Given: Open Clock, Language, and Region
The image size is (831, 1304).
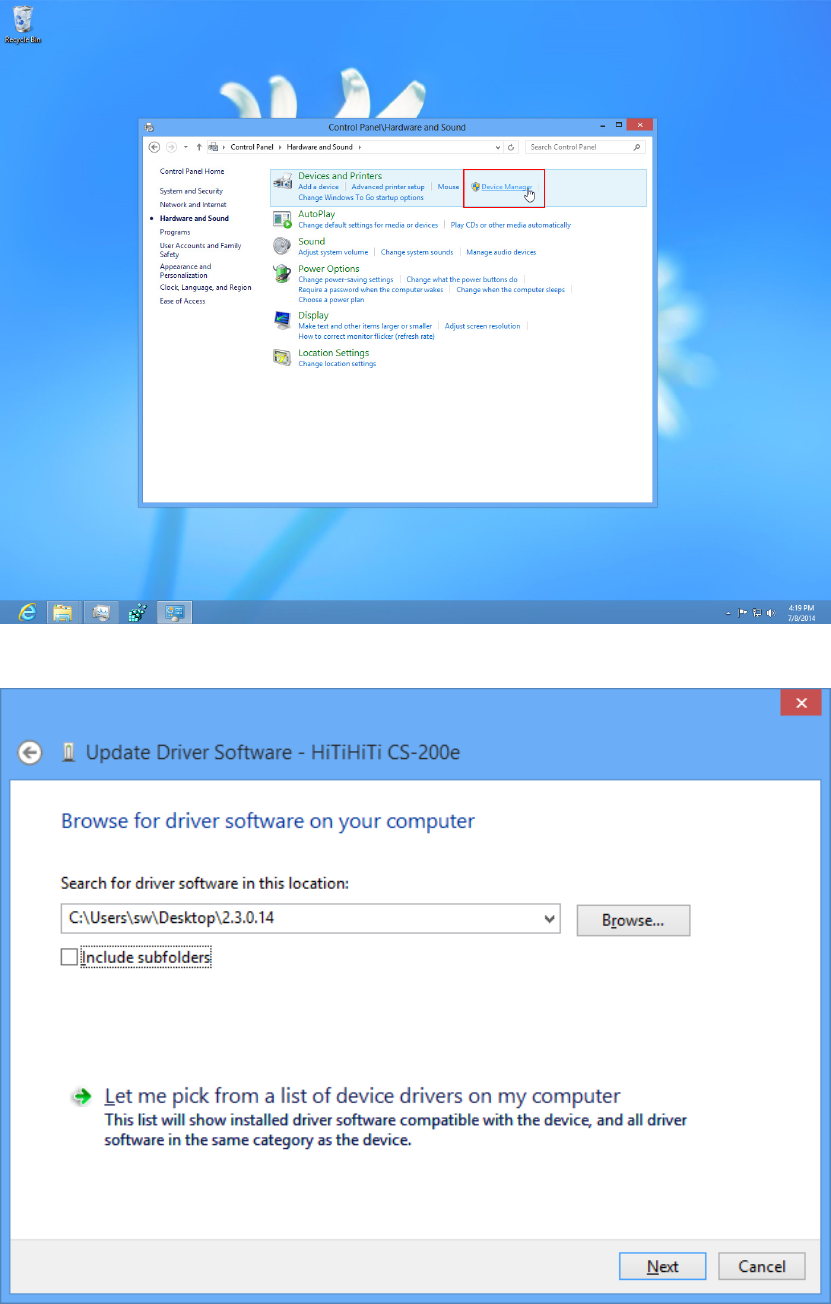Looking at the screenshot, I should pos(205,287).
